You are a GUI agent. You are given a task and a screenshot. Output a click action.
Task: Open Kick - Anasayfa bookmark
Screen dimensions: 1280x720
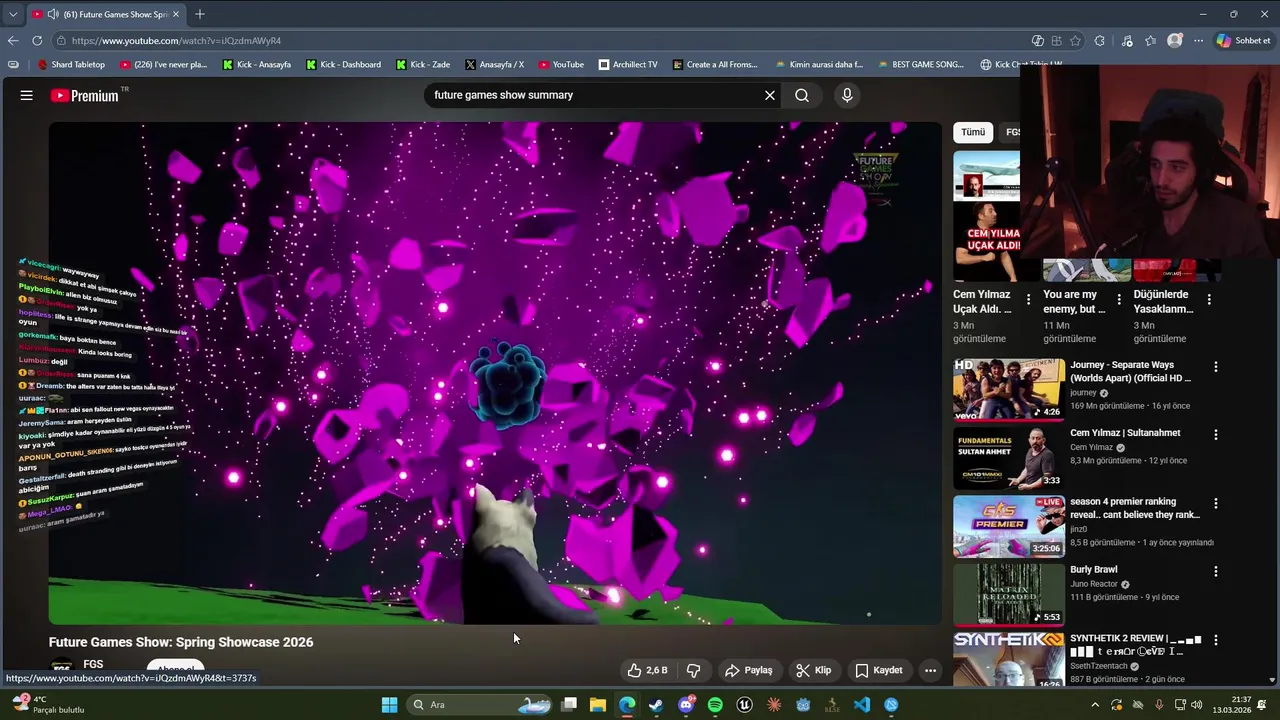tap(257, 64)
